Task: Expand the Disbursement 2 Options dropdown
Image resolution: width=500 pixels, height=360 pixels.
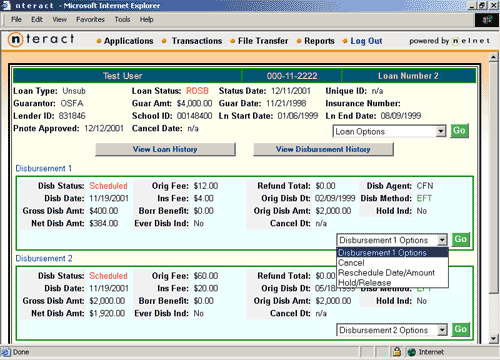Action: [442, 330]
